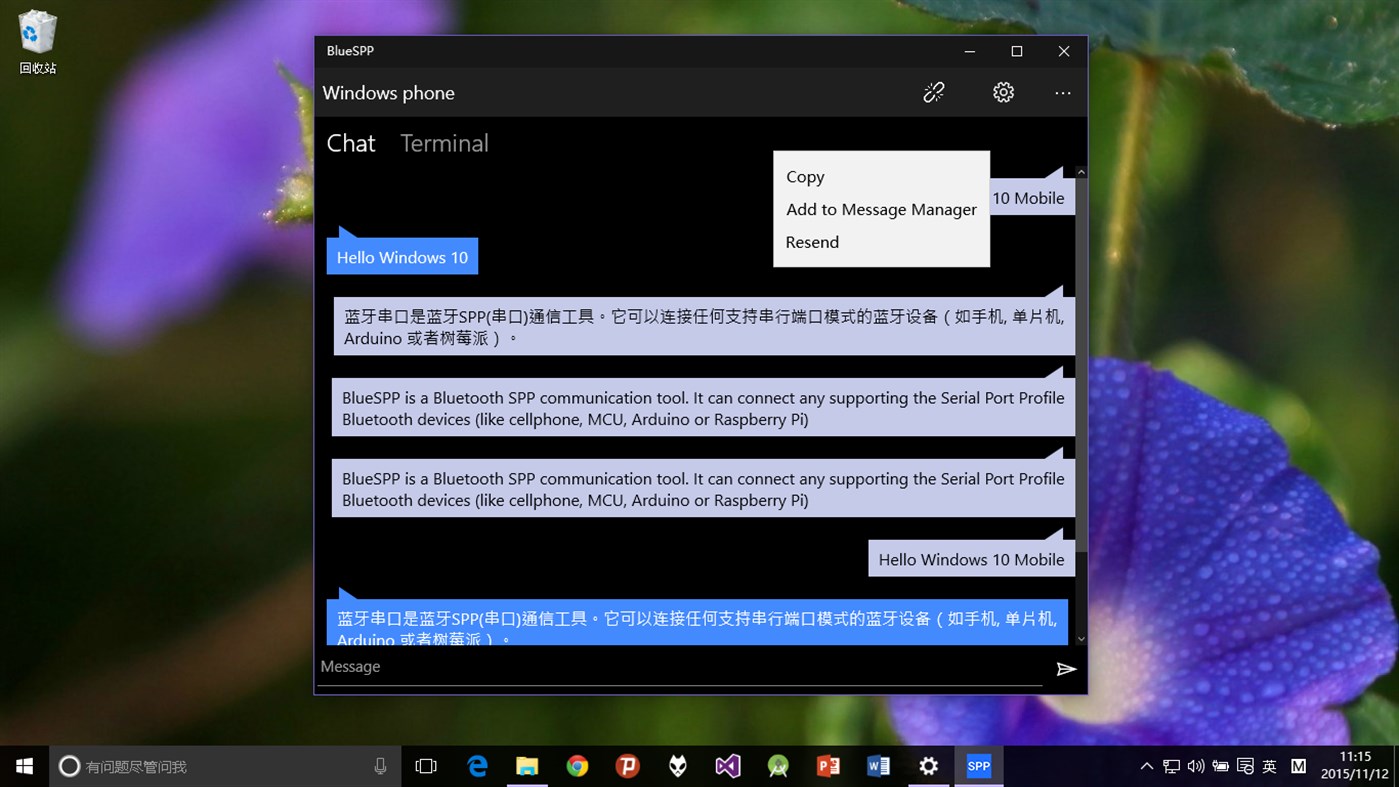Click Add to Message Manager
The image size is (1399, 787).
[x=881, y=209]
